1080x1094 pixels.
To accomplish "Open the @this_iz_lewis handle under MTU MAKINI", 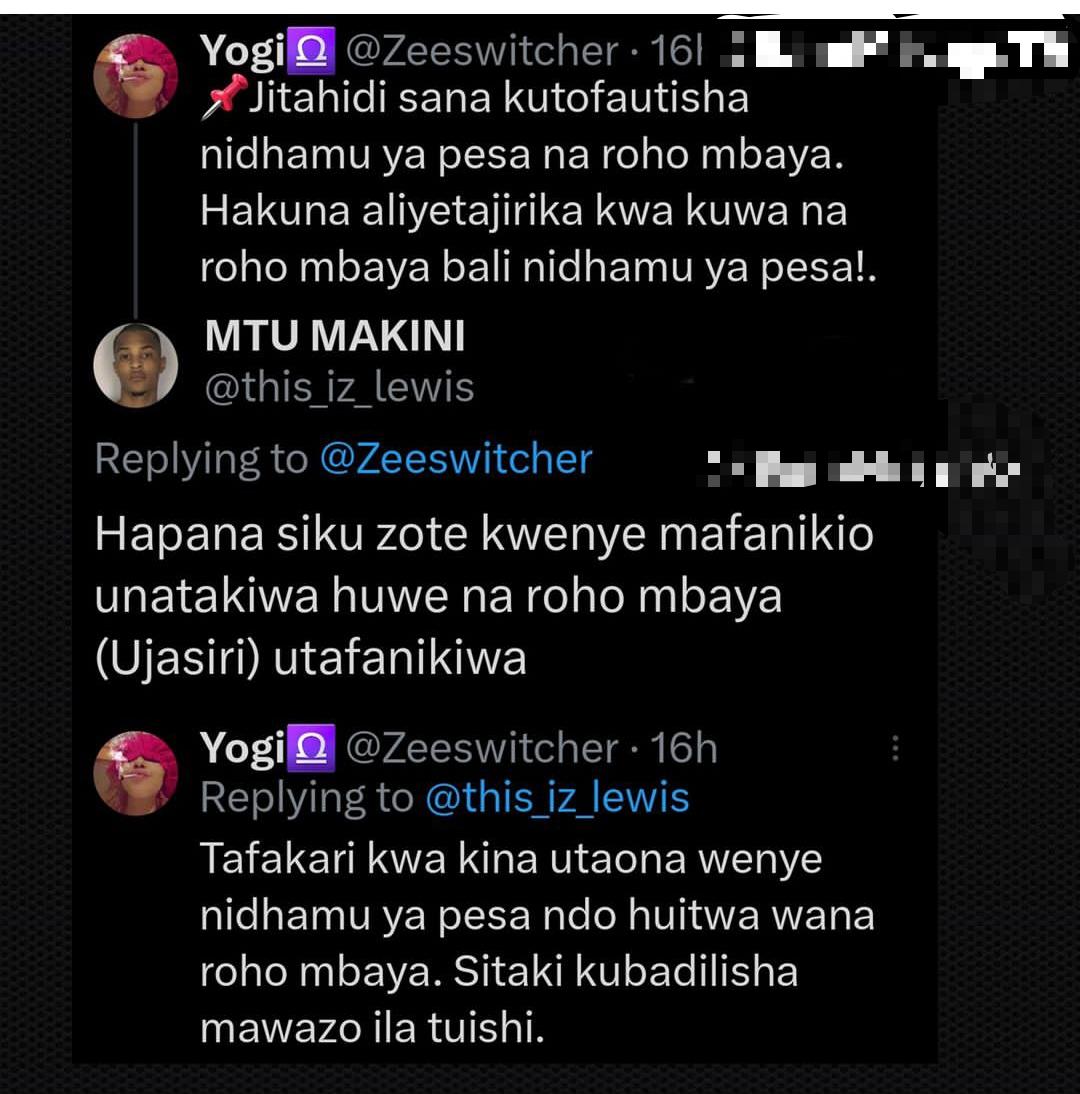I will pos(339,388).
